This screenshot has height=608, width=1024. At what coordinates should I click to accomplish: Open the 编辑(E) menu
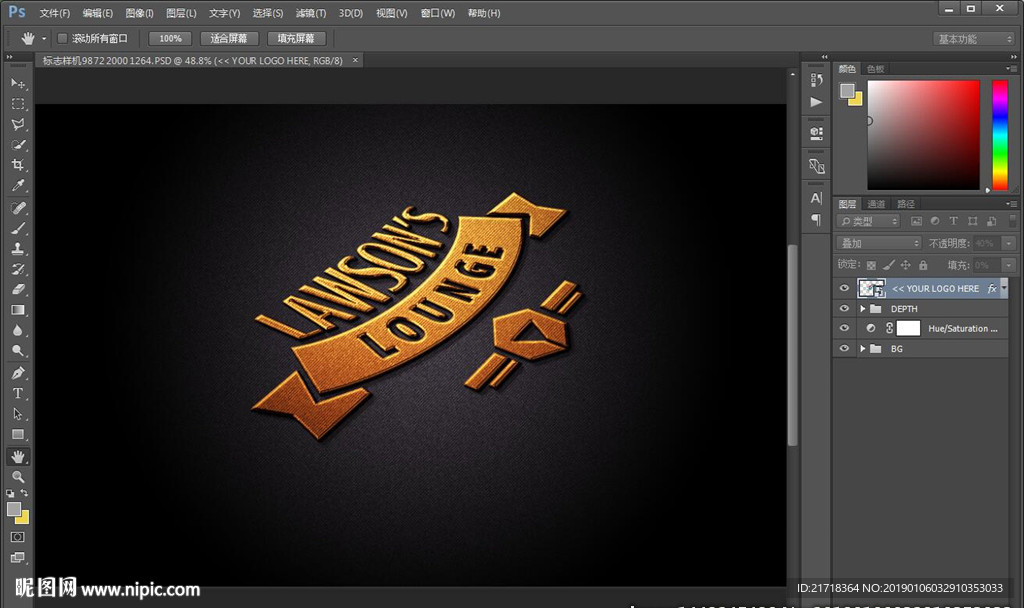(98, 13)
